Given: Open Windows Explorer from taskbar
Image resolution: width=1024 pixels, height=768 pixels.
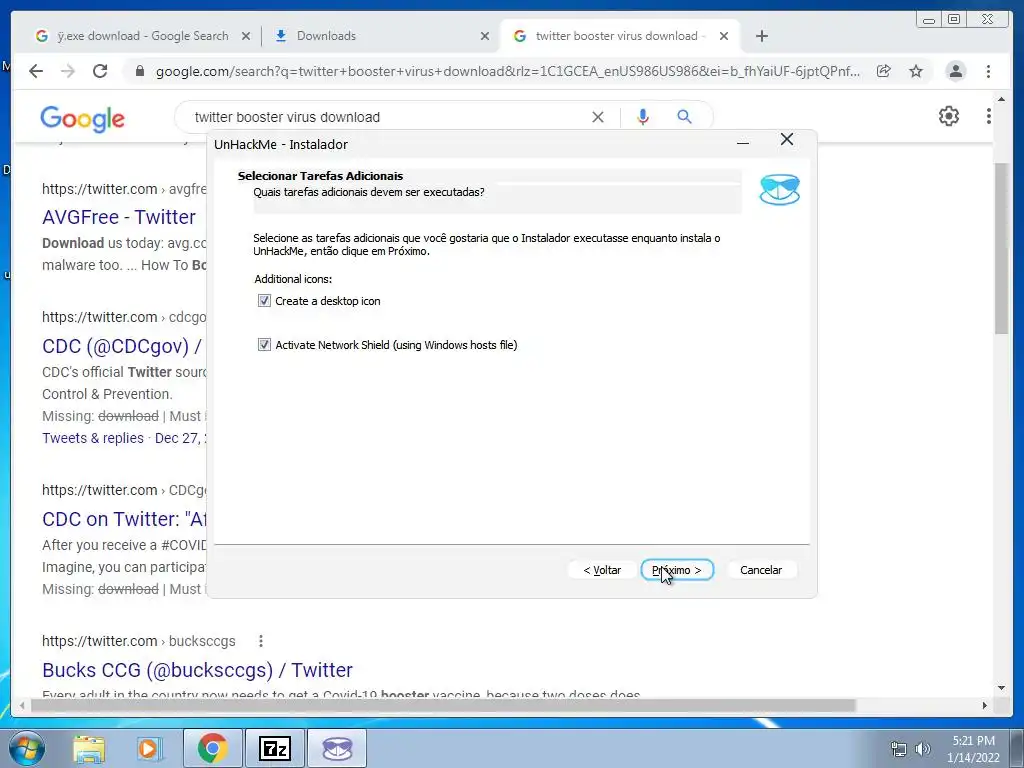Looking at the screenshot, I should click(x=88, y=748).
